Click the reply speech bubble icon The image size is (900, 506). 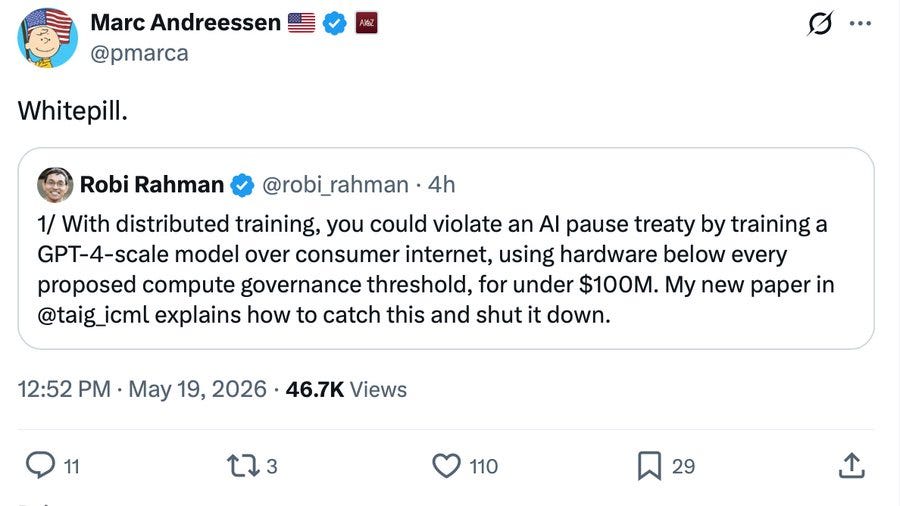pos(41,465)
